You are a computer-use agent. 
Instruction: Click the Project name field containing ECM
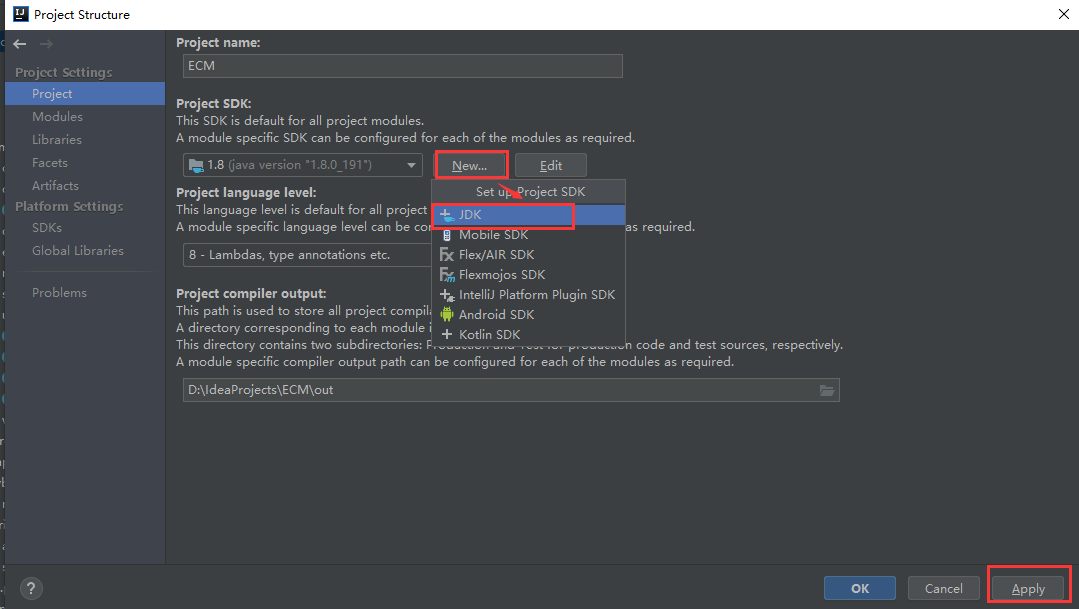[x=403, y=66]
